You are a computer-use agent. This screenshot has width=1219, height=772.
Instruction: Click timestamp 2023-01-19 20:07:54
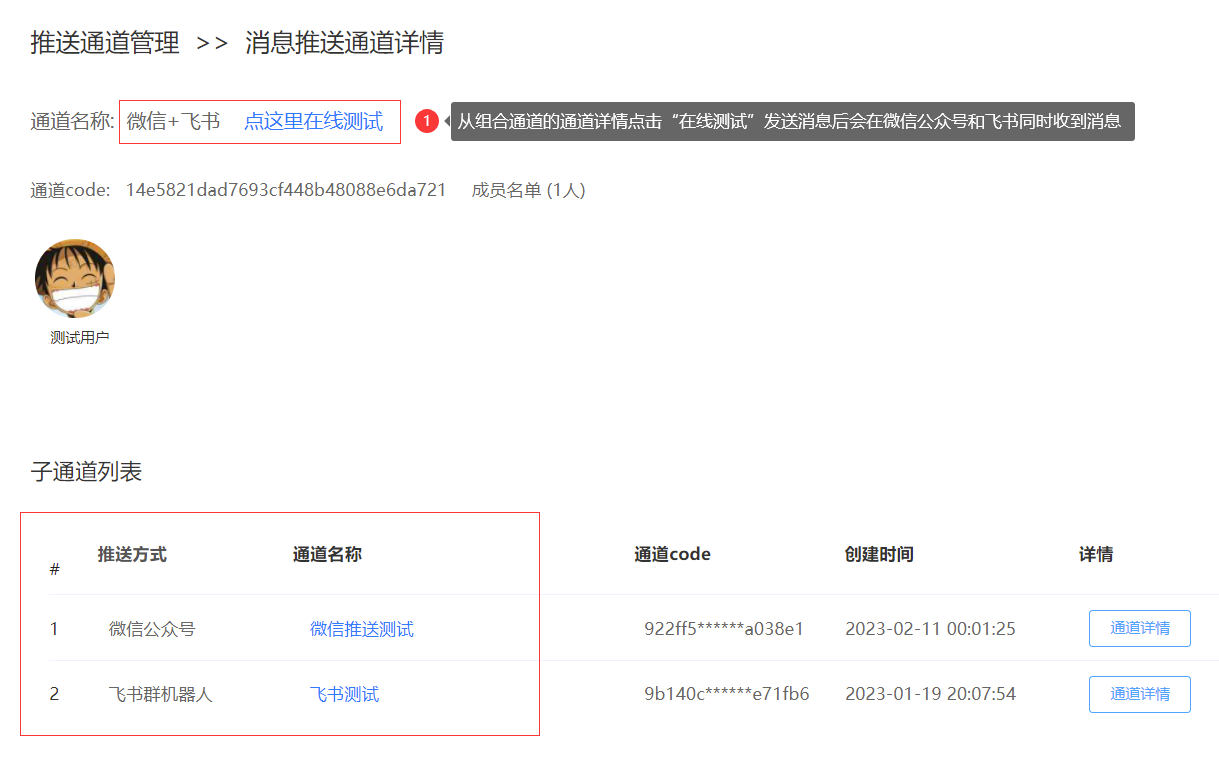coord(930,694)
